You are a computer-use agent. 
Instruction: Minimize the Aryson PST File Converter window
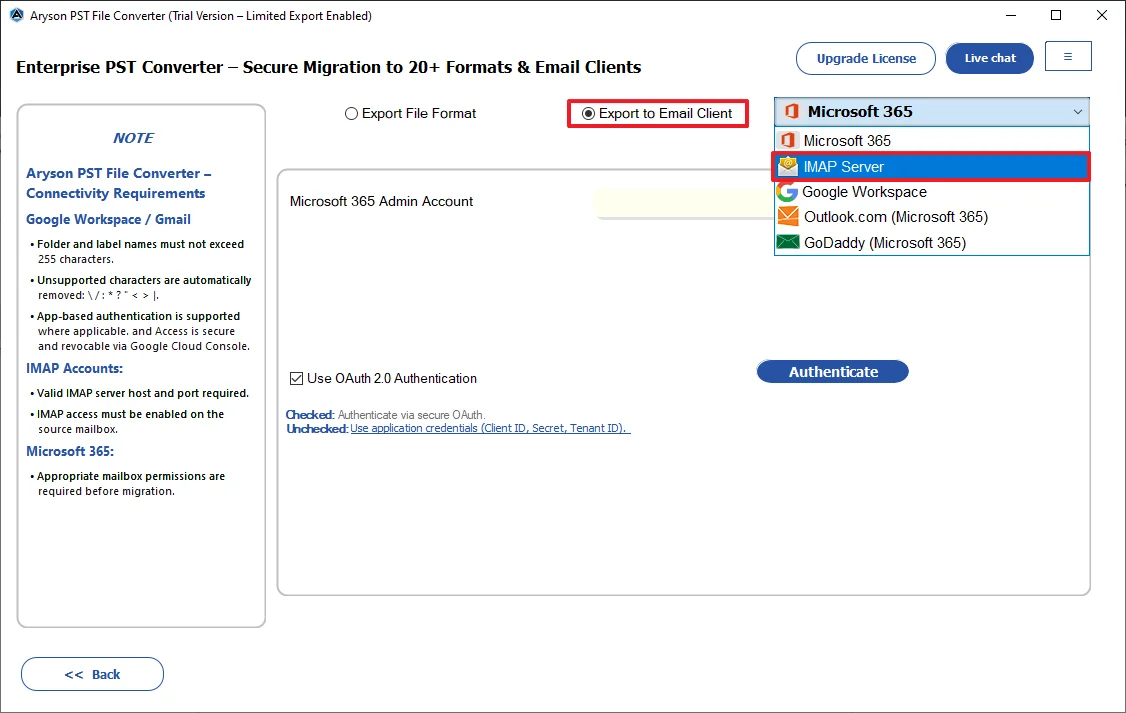pyautogui.click(x=1010, y=15)
